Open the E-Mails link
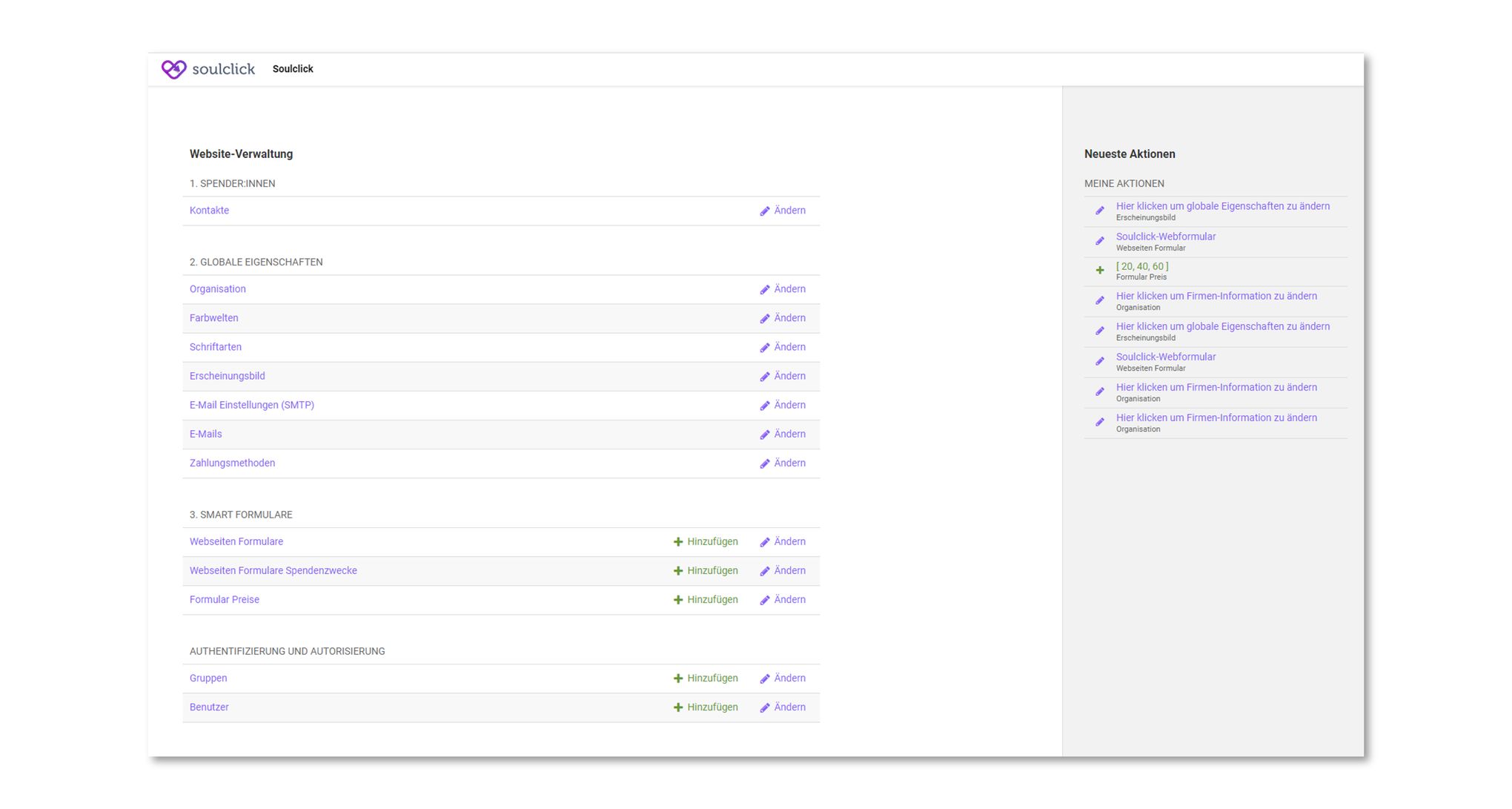 point(205,434)
